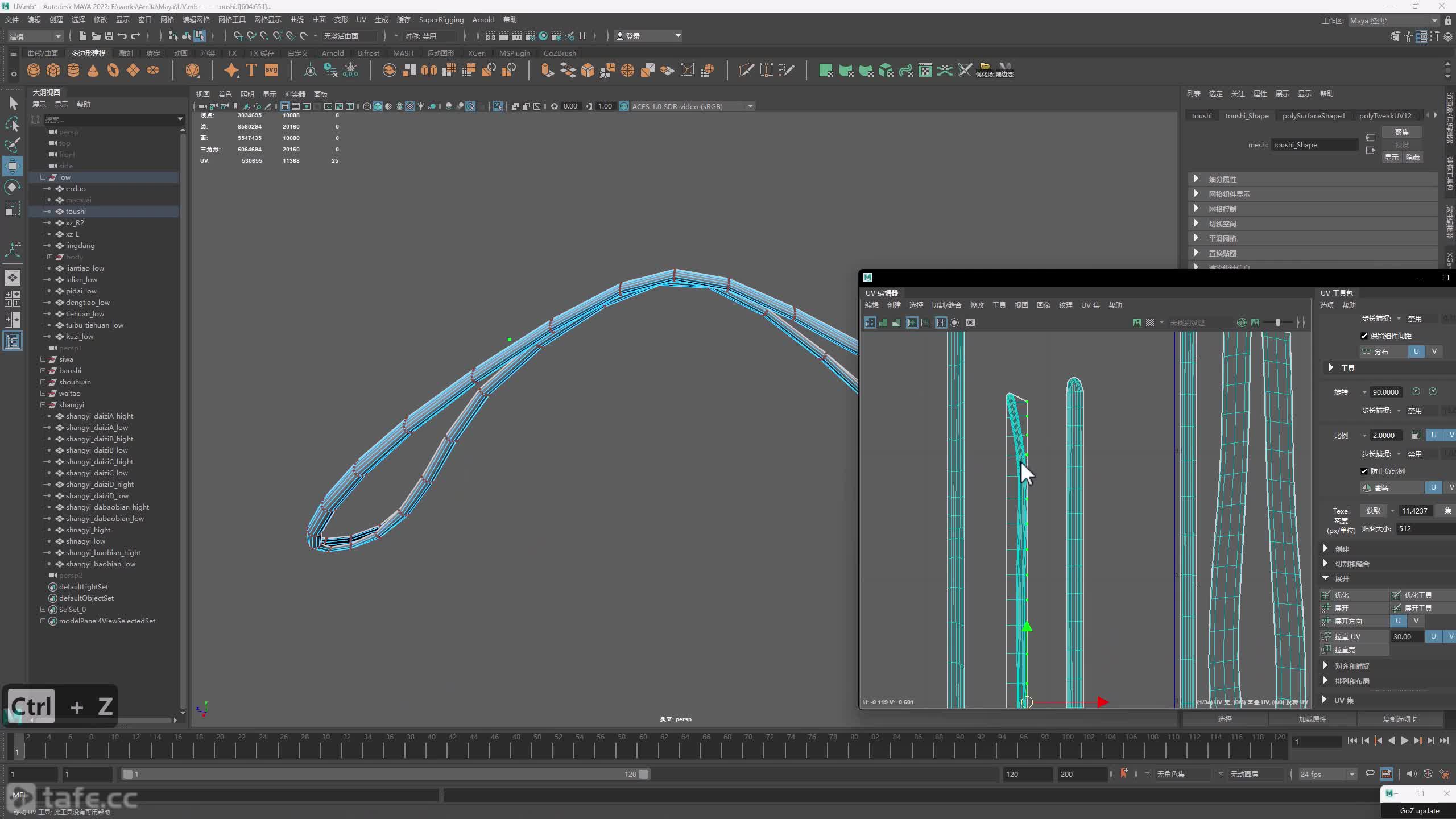Click the polygon Type text shelf icon
1456x819 pixels.
coord(251,71)
